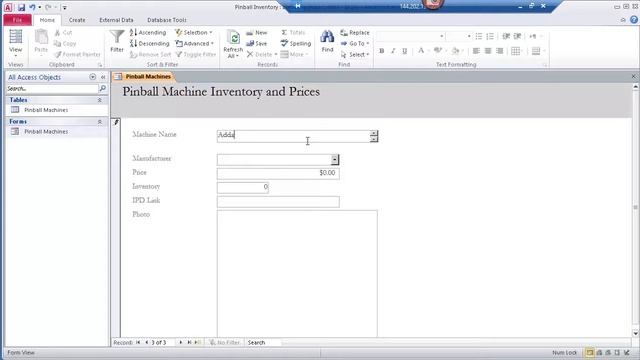Switch to the Home ribbon tab

click(47, 20)
